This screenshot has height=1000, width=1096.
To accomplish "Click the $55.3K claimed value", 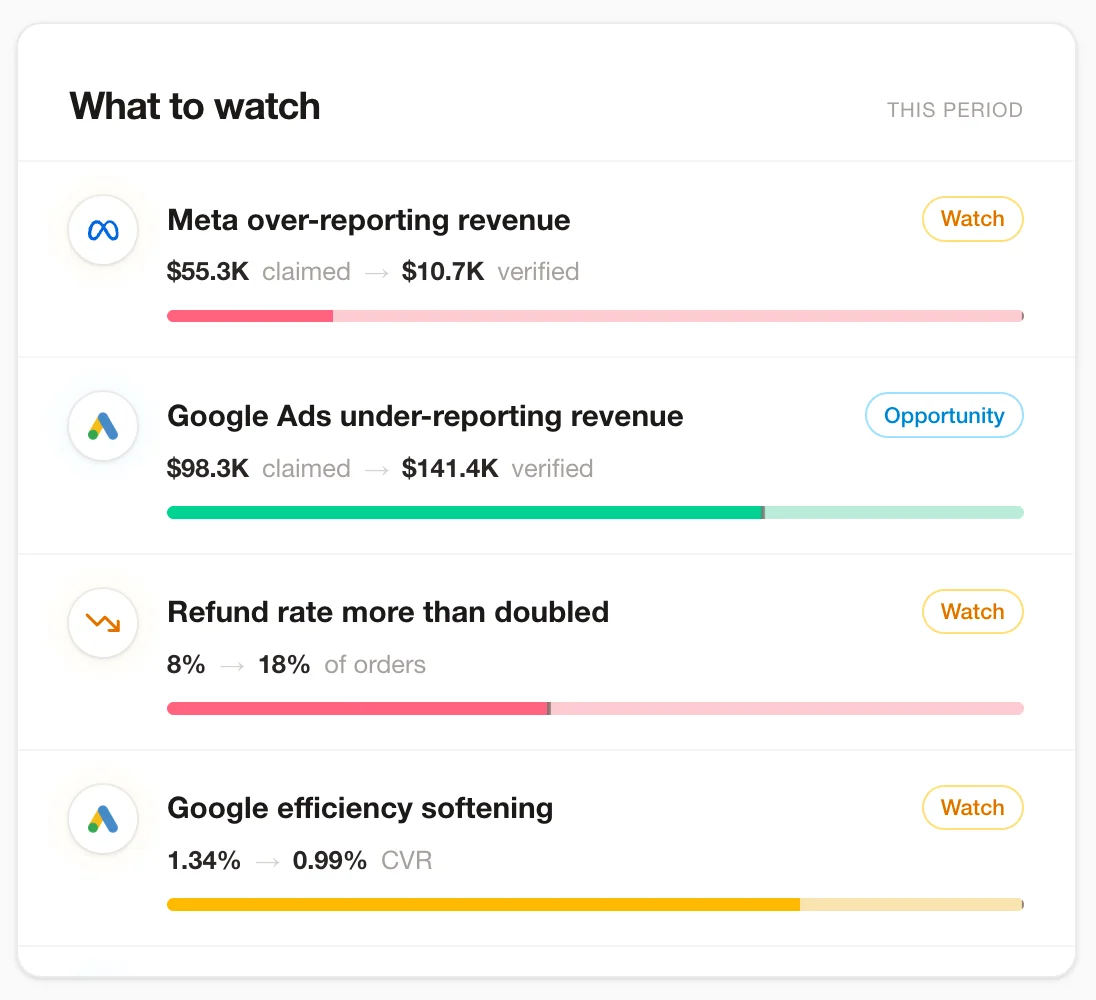I will (x=208, y=272).
